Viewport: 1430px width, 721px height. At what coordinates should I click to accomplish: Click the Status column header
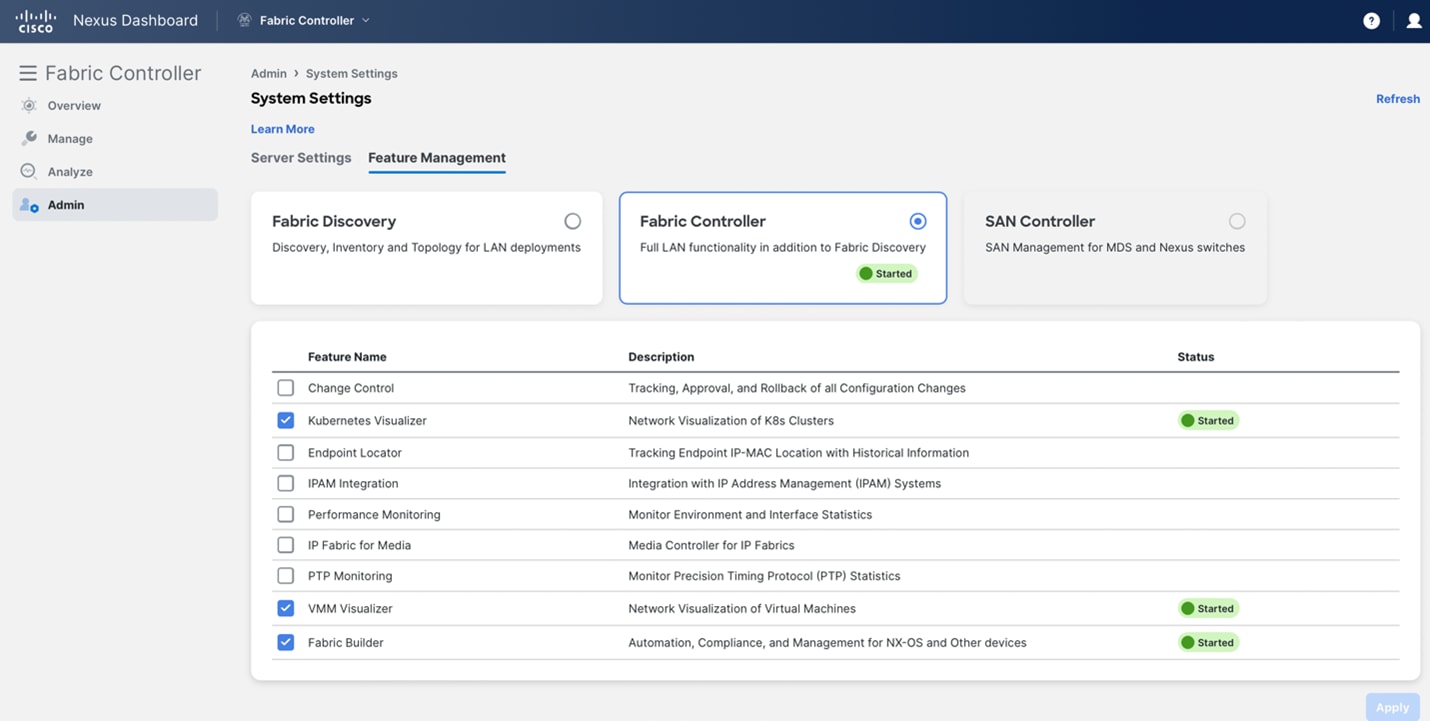1195,356
